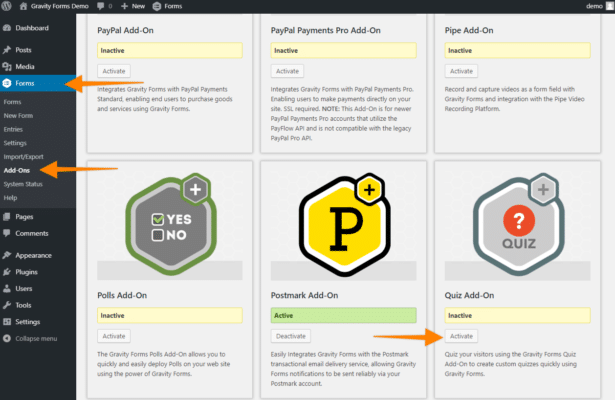Click the Appearance paintbrush icon

[x=7, y=255]
